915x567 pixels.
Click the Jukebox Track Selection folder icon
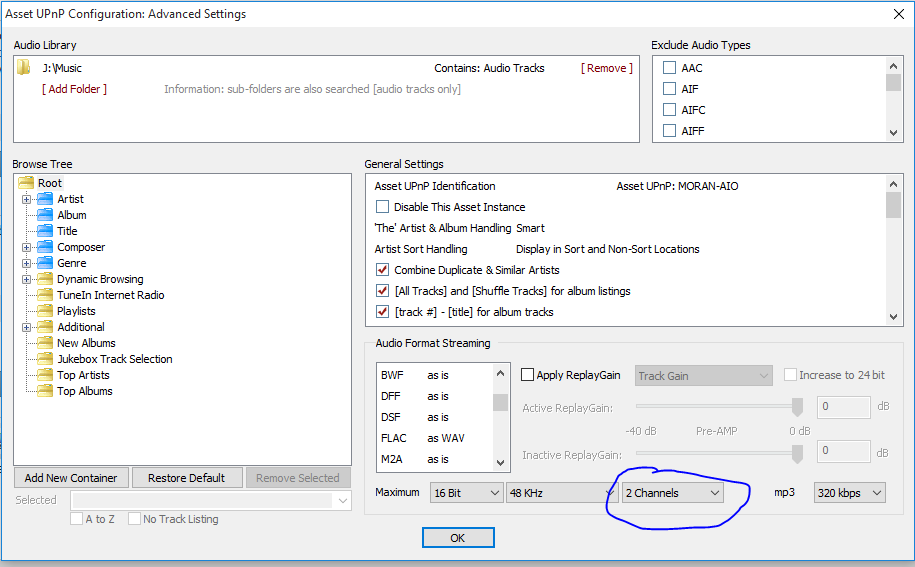point(45,359)
